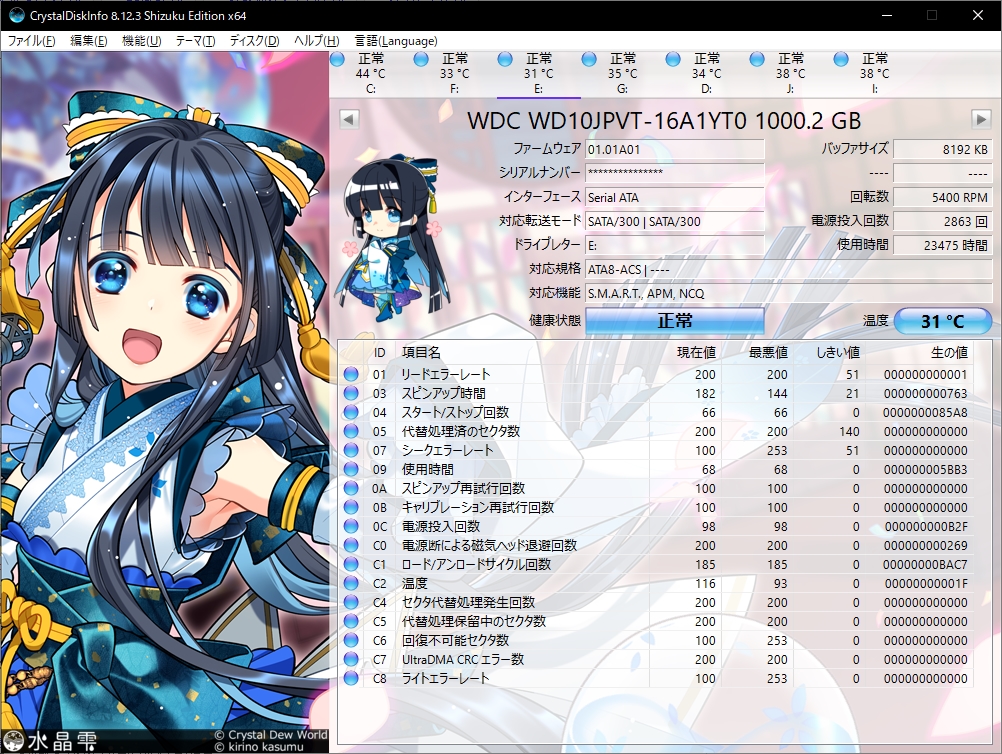The height and width of the screenshot is (754, 1002).
Task: Switch to disk J: tab
Action: click(x=790, y=73)
